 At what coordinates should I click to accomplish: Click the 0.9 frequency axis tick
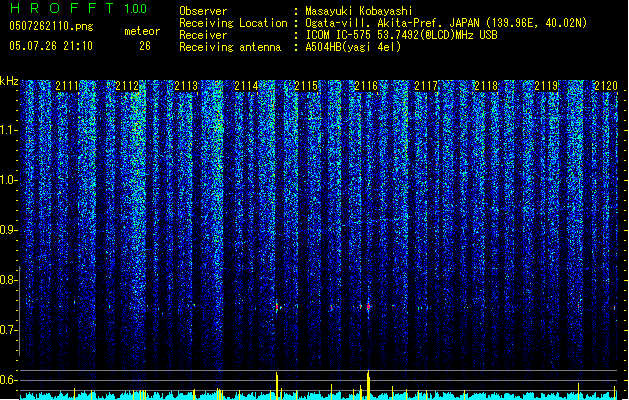tap(9, 230)
